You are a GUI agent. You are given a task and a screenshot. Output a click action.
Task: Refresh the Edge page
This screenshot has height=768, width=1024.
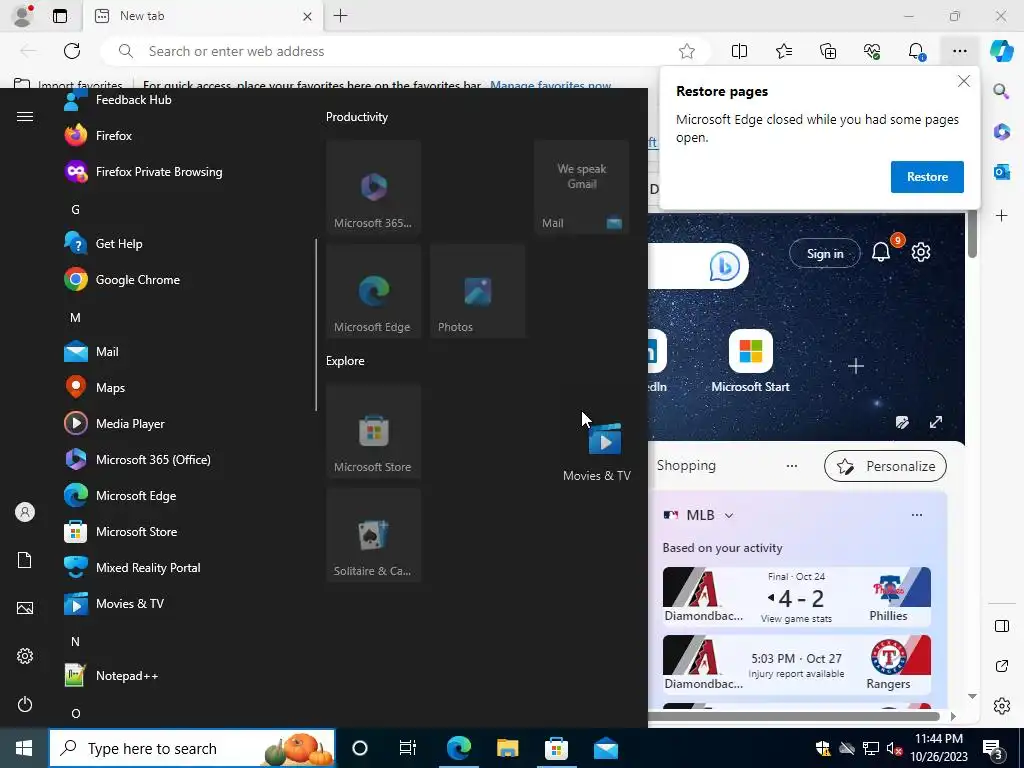coord(72,52)
